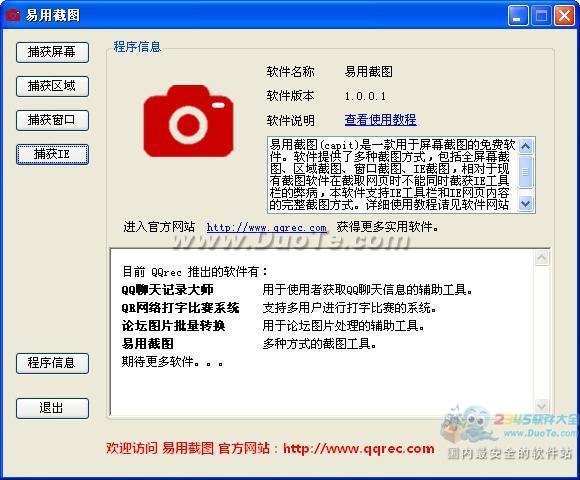Click software list scroll down arrow
Viewport: 580px width, 480px height.
[542, 406]
